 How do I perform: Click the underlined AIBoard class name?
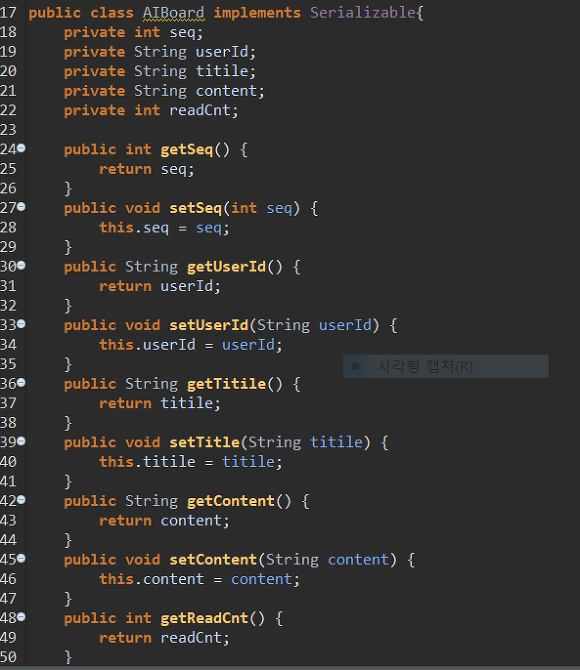coord(174,13)
